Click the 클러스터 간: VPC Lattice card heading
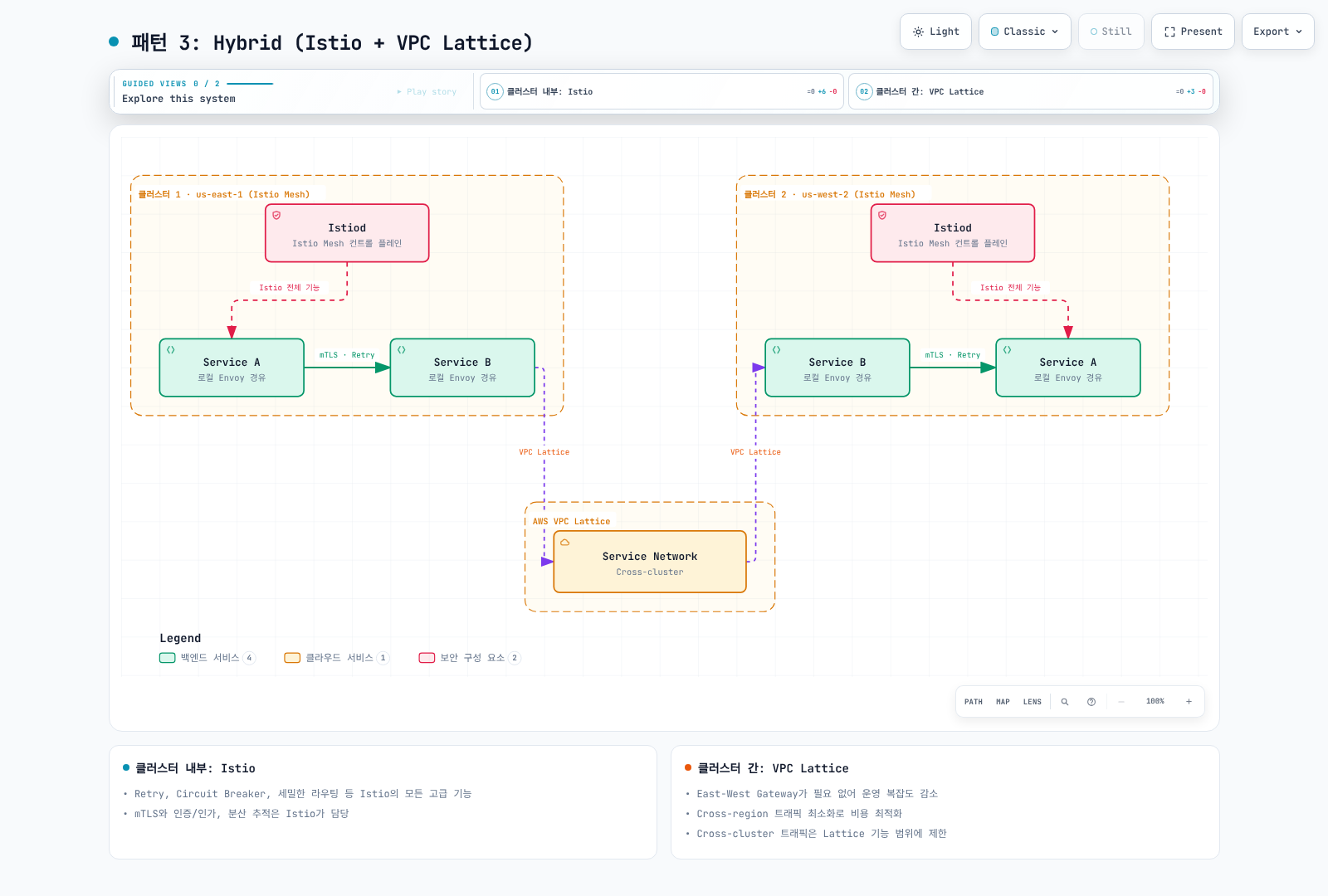 [773, 768]
